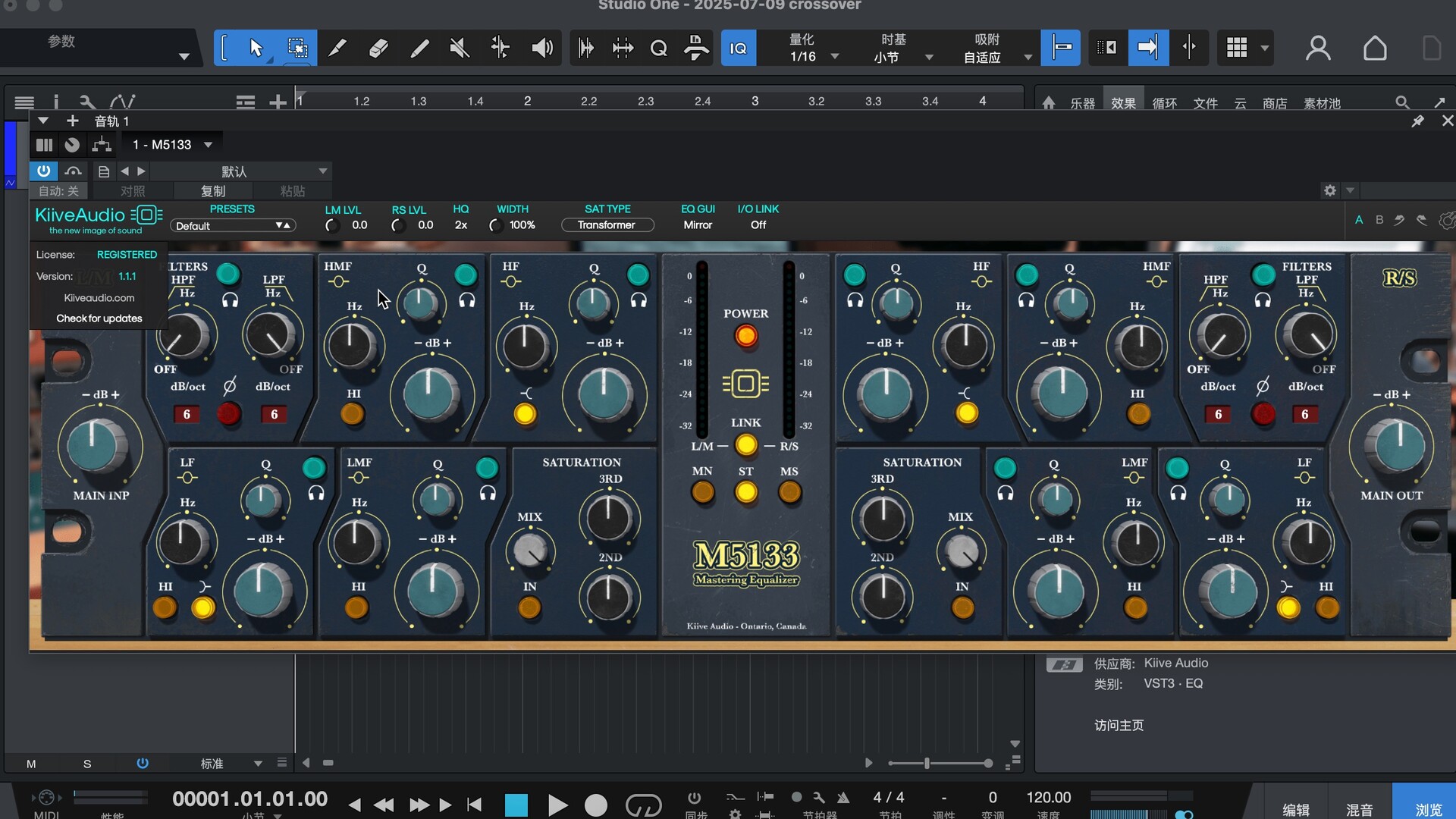Toggle the orange POWER button on M5133

tap(746, 335)
